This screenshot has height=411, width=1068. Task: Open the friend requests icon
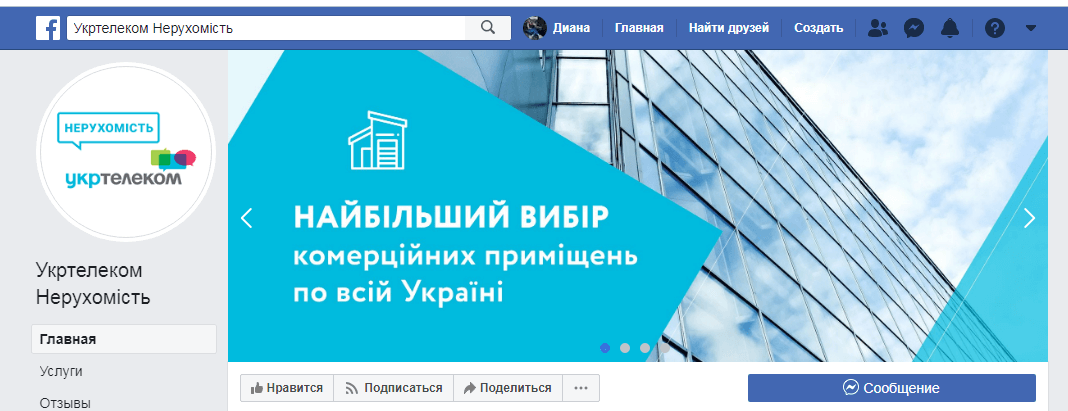[879, 28]
